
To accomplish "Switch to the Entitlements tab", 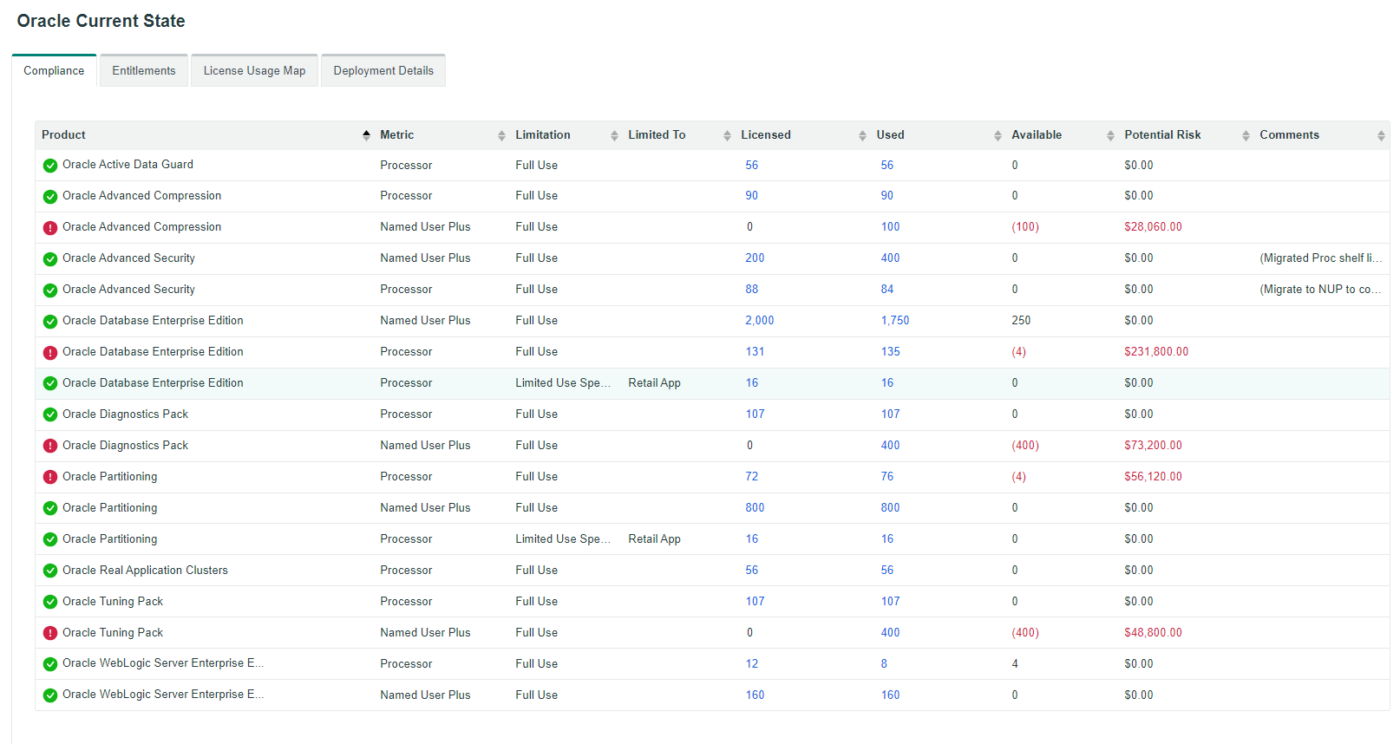I will point(144,71).
